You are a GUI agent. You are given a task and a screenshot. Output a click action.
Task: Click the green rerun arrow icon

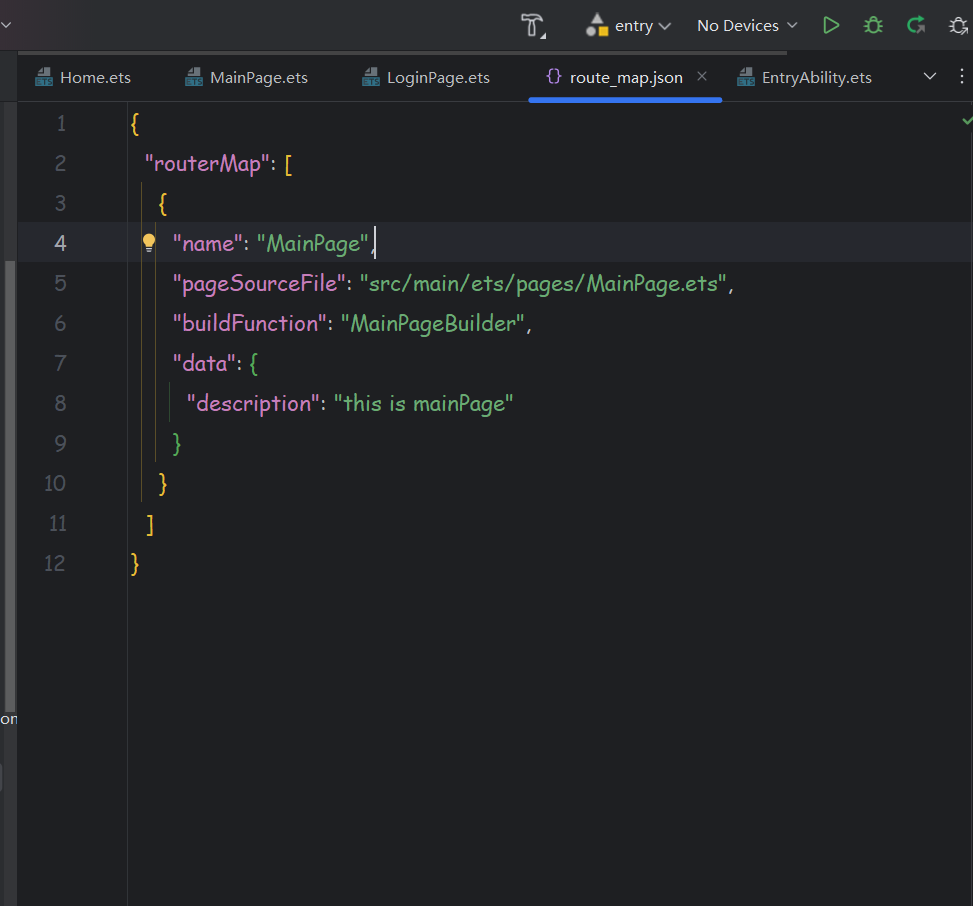[x=915, y=25]
